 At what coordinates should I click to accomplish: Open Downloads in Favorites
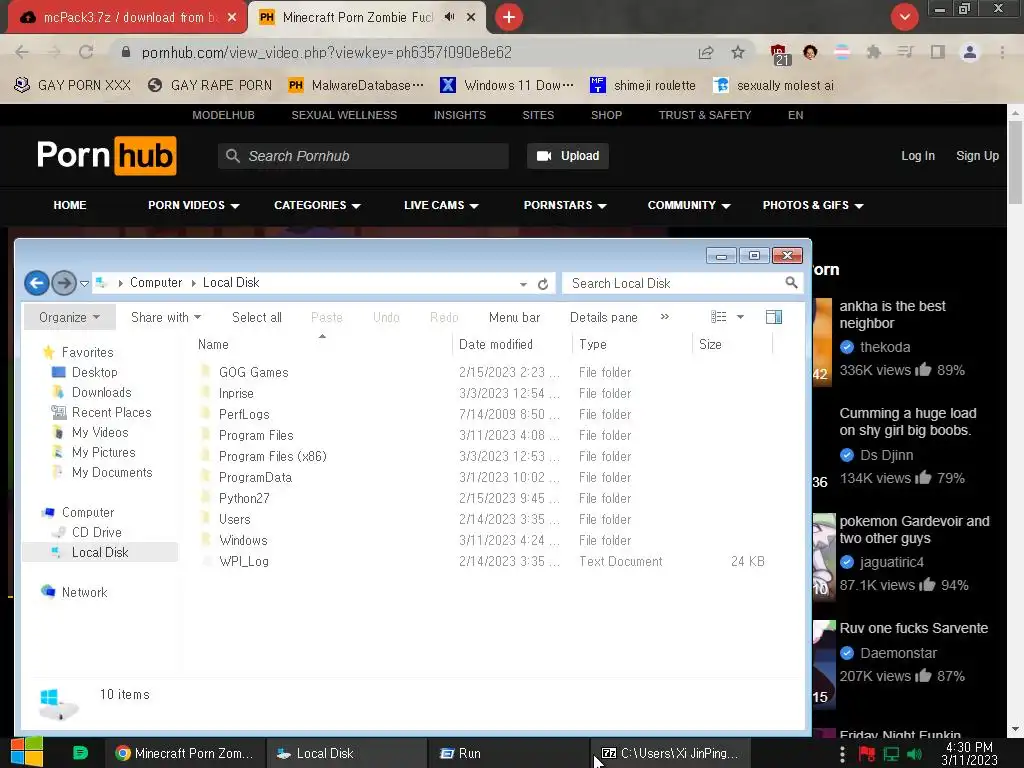[x=101, y=392]
